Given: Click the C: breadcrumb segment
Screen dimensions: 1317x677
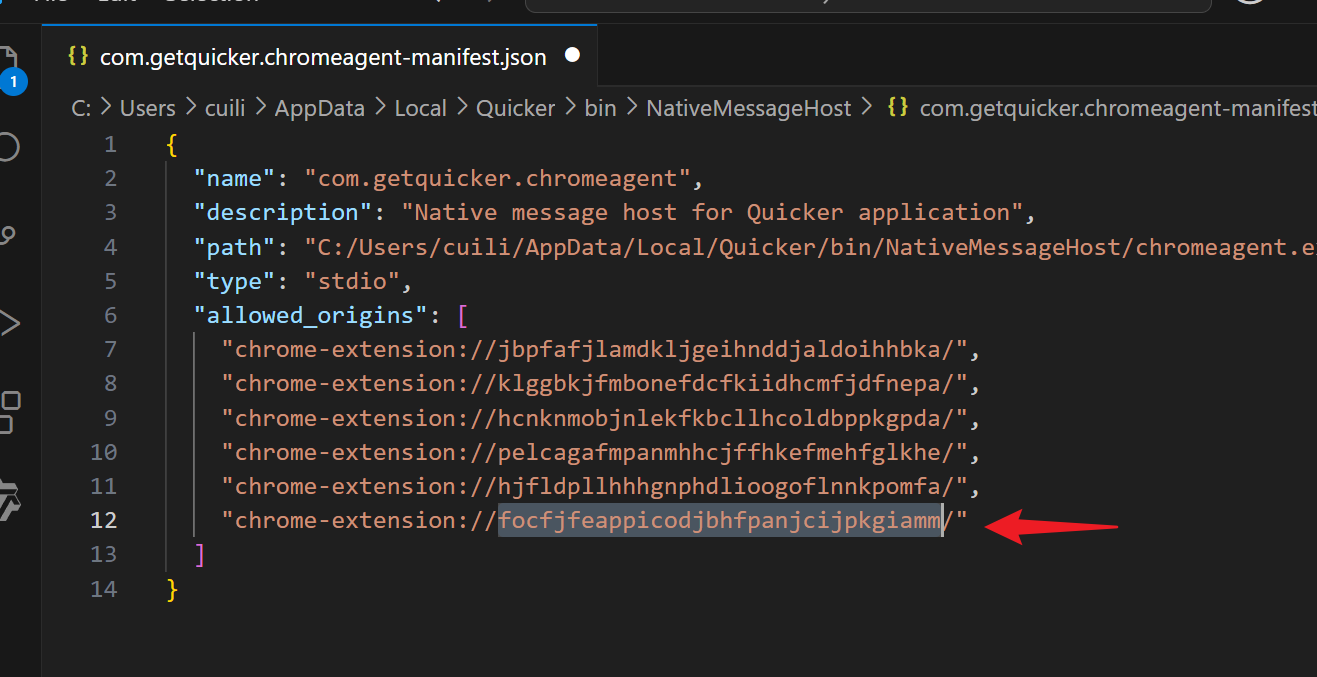Looking at the screenshot, I should coord(82,108).
